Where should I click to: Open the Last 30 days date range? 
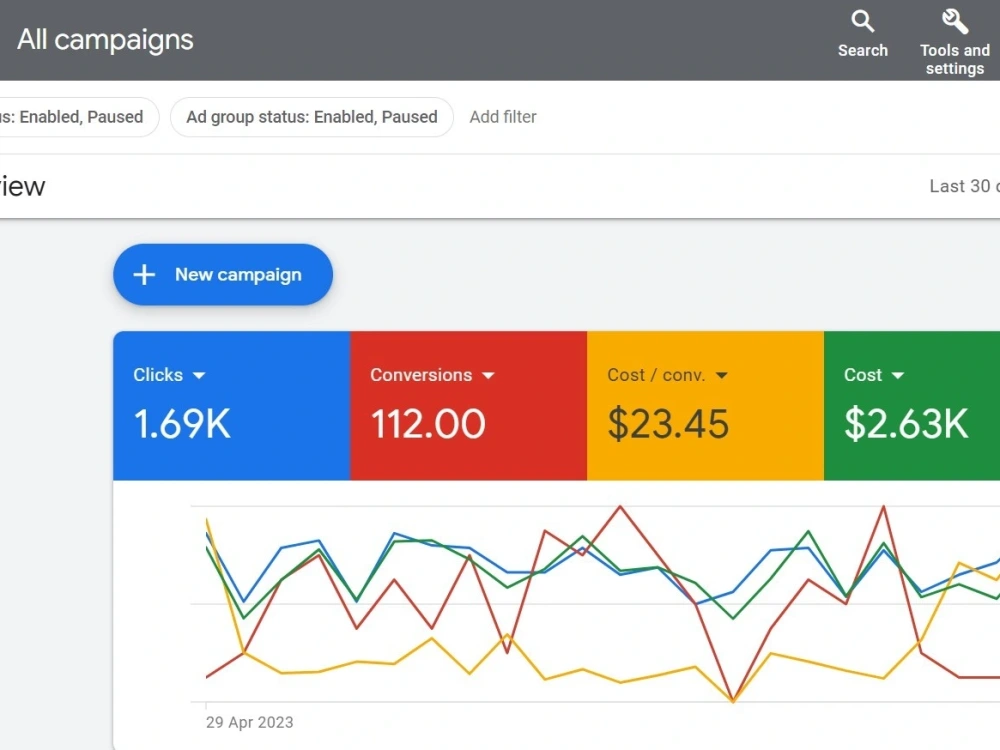point(964,186)
